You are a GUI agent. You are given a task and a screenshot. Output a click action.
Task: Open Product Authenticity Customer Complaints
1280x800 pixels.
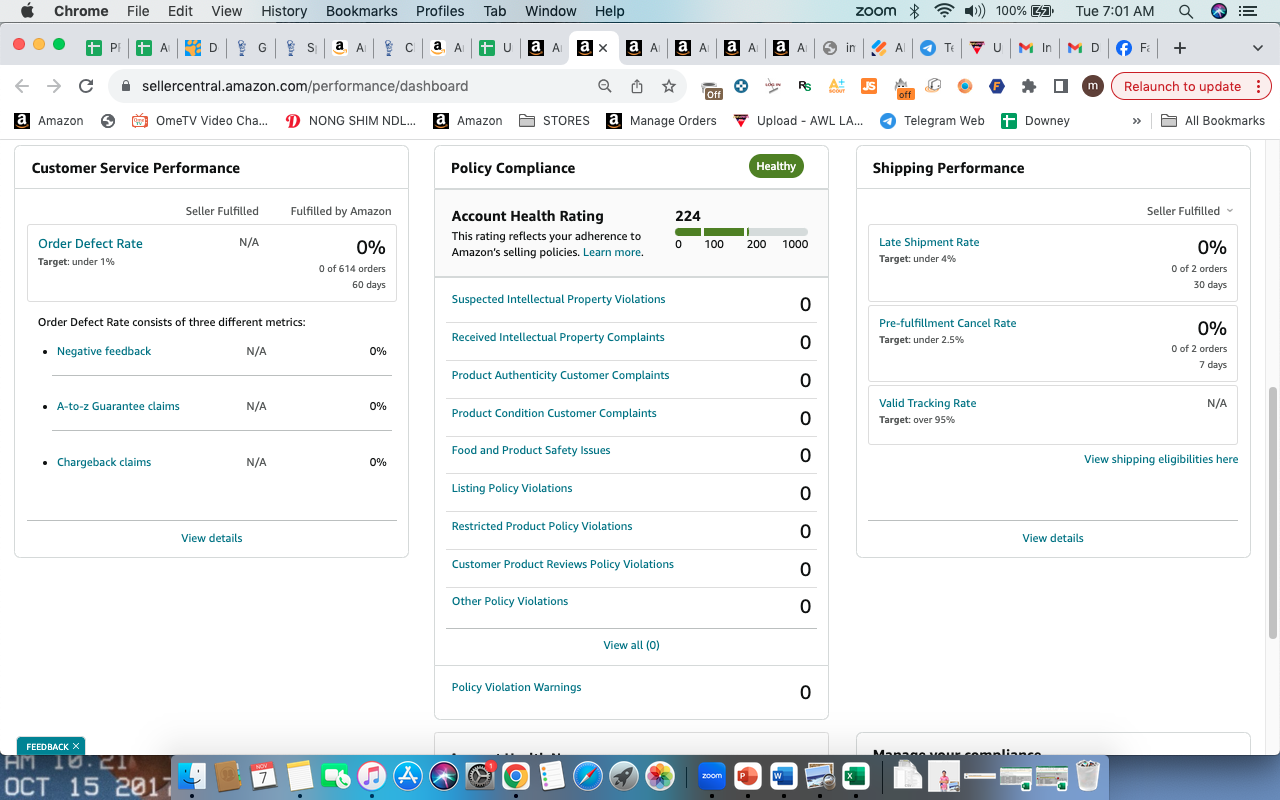point(560,375)
